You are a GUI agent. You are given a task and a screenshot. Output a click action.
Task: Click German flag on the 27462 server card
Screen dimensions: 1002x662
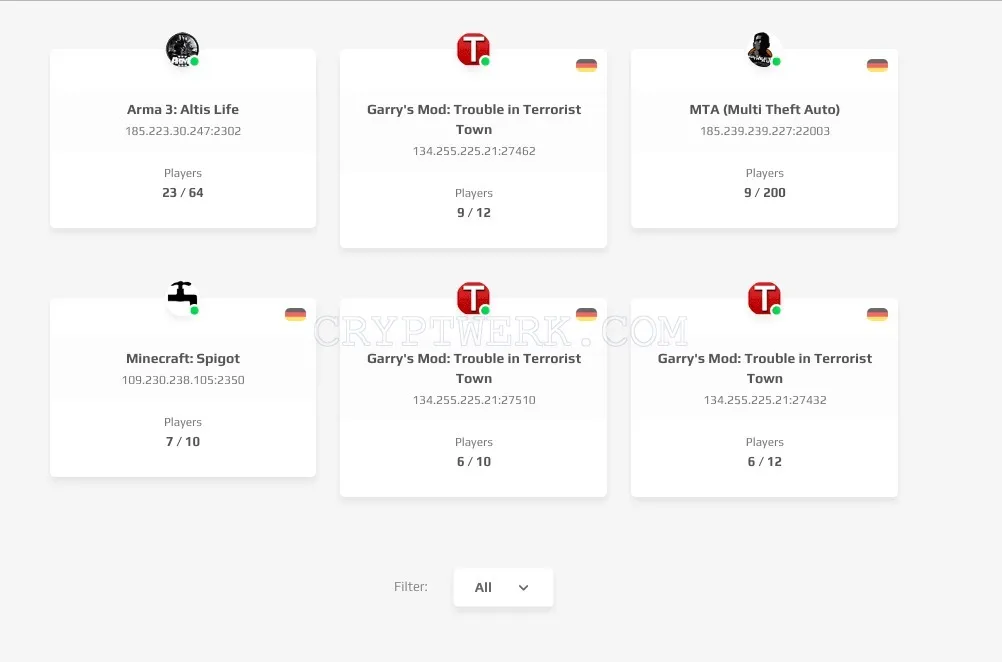[586, 65]
